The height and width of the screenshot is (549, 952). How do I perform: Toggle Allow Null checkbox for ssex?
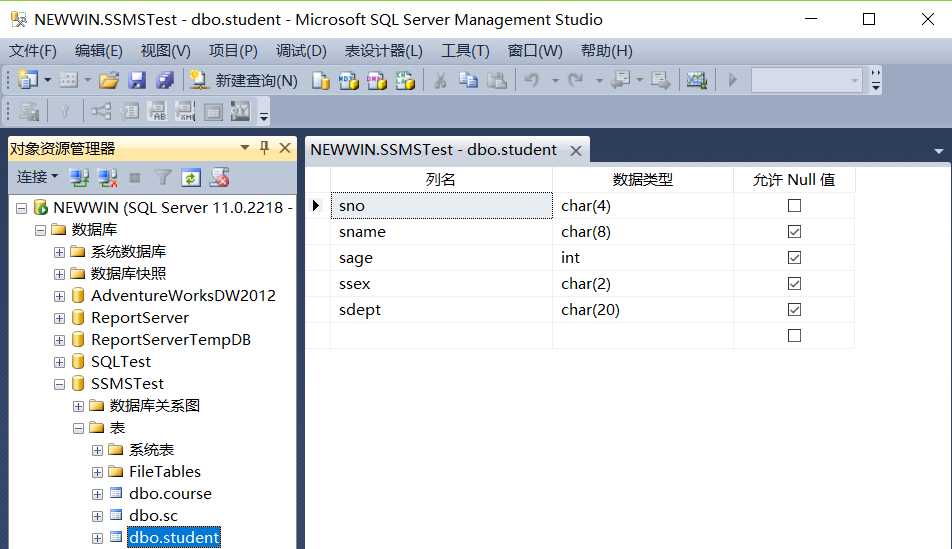[x=794, y=284]
